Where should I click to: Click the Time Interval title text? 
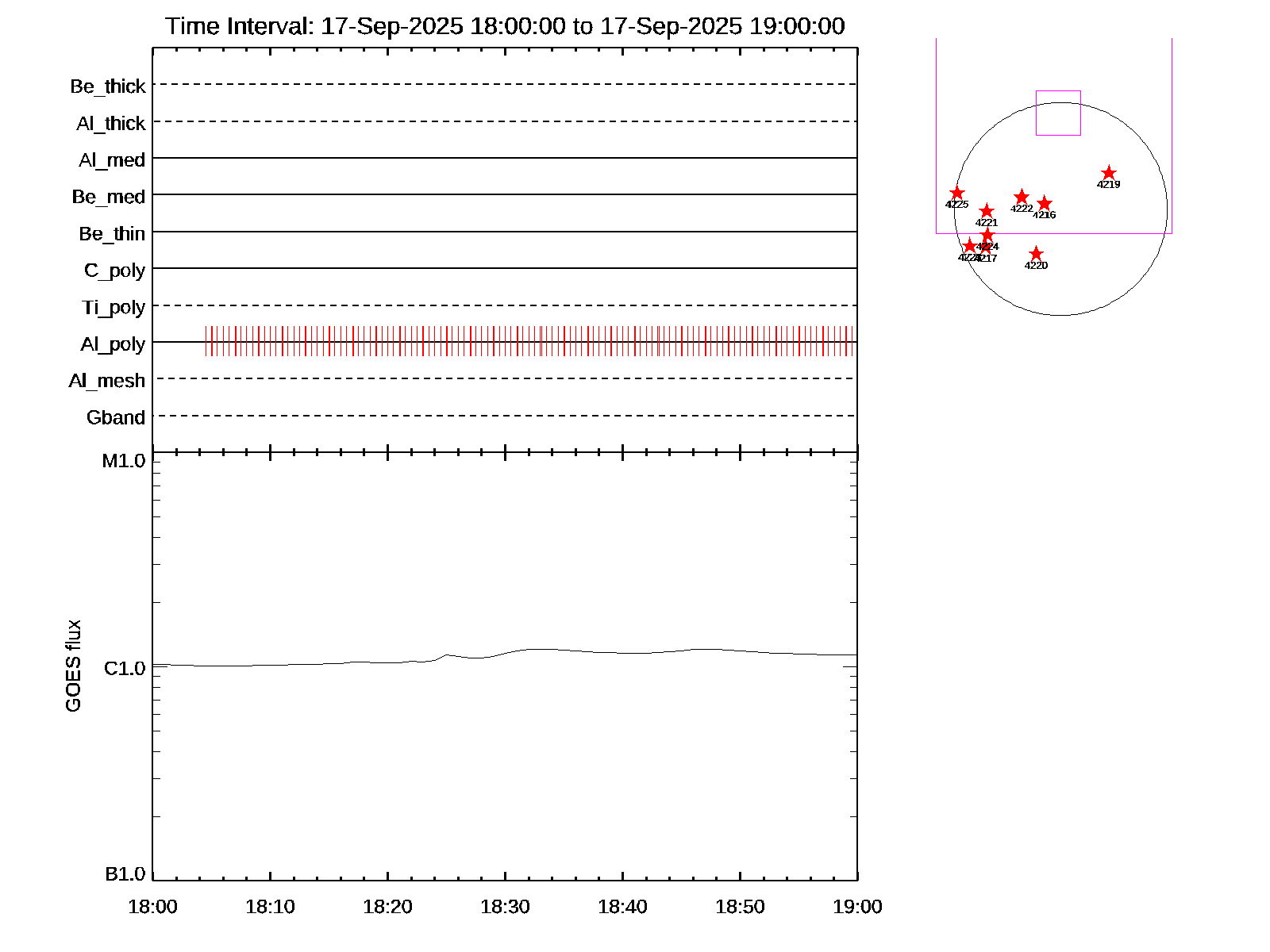[505, 26]
